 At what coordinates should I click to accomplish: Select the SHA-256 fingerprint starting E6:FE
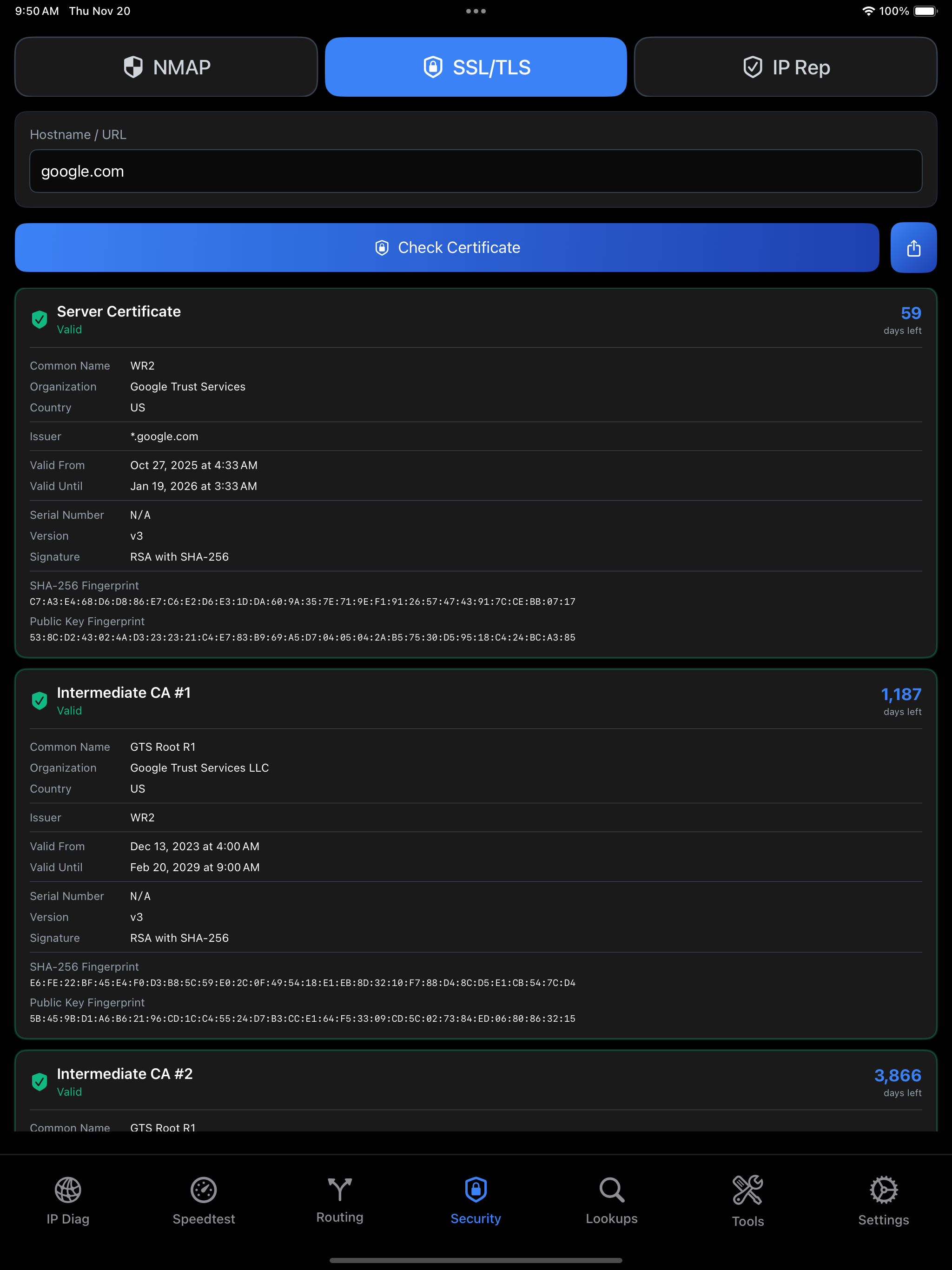click(x=303, y=983)
